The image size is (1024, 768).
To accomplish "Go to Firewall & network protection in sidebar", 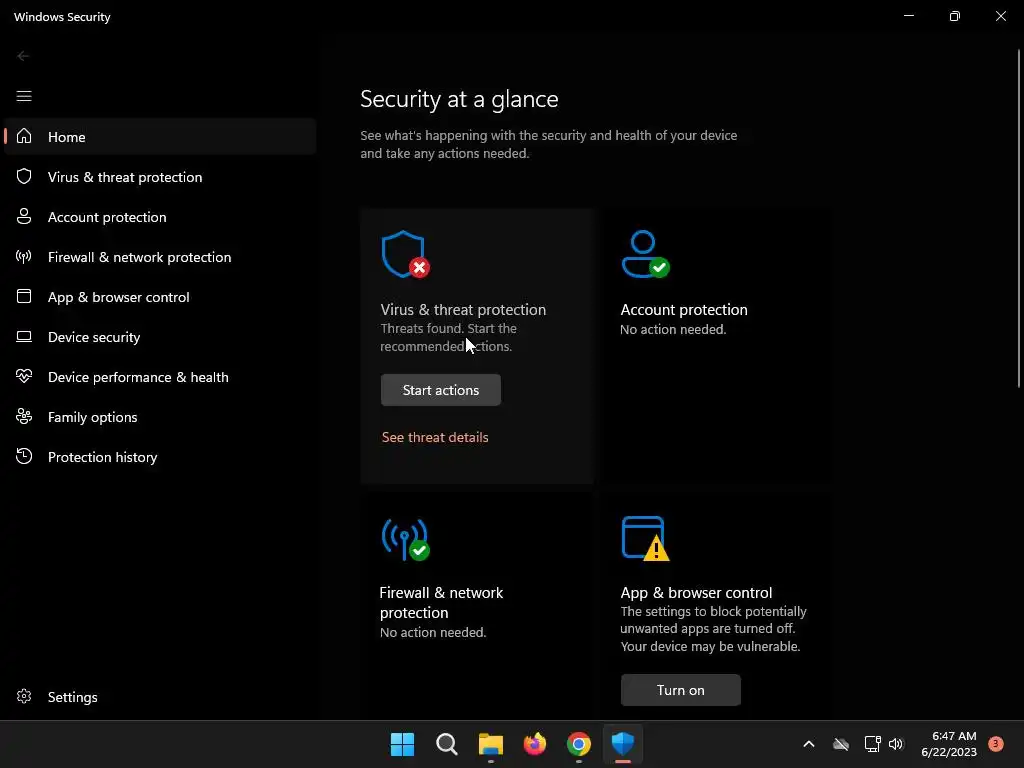I will click(160, 257).
